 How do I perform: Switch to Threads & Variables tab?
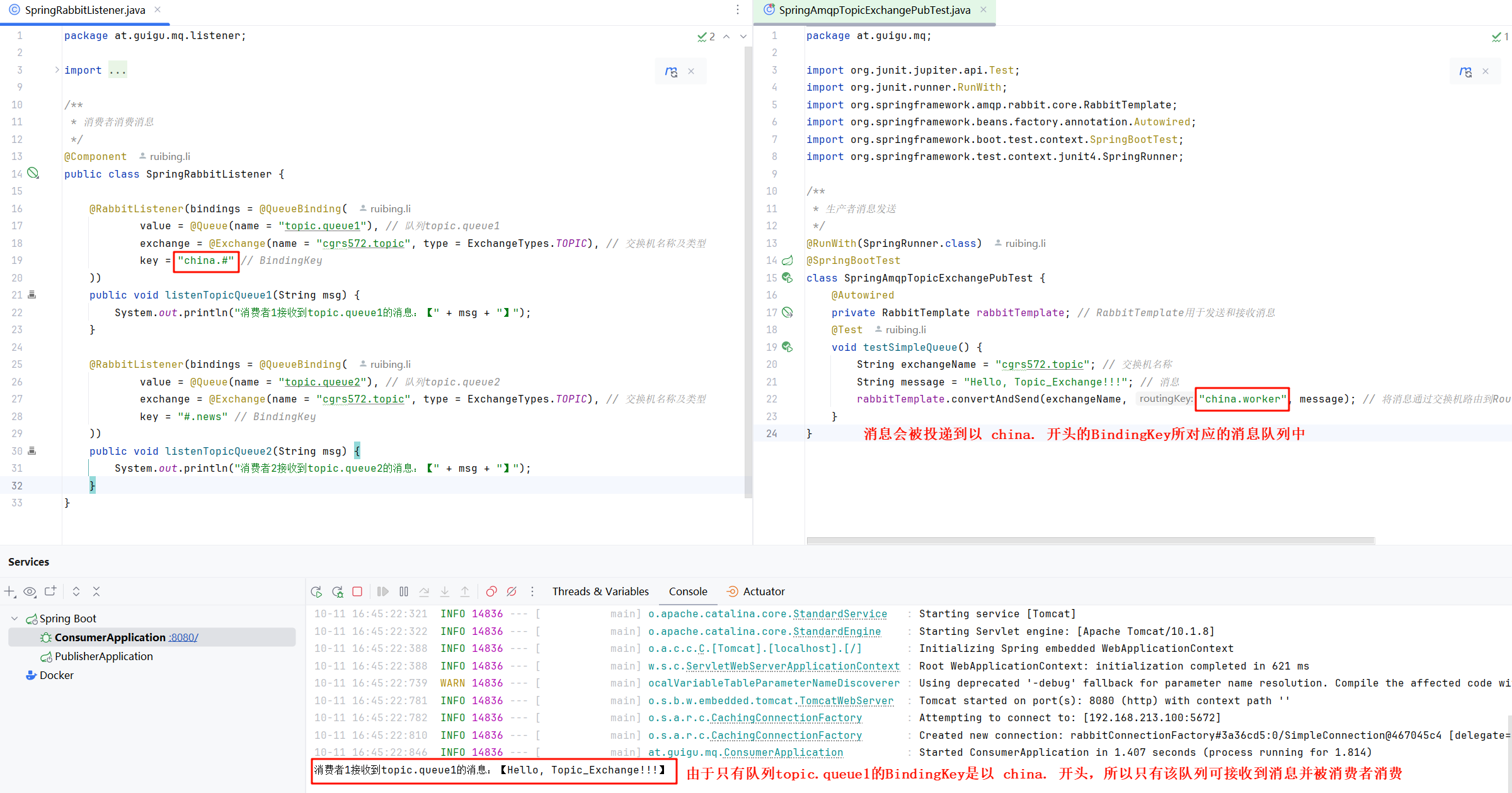tap(600, 591)
